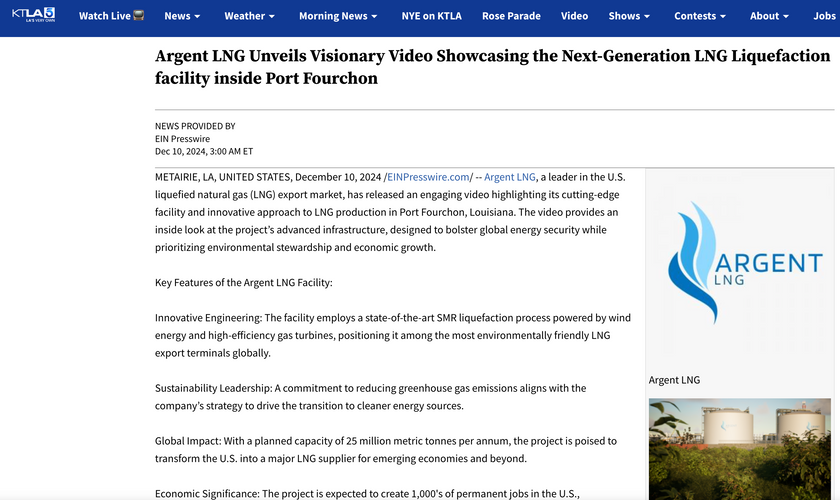Click the Argent LNG image caption
The width and height of the screenshot is (840, 500).
point(674,380)
